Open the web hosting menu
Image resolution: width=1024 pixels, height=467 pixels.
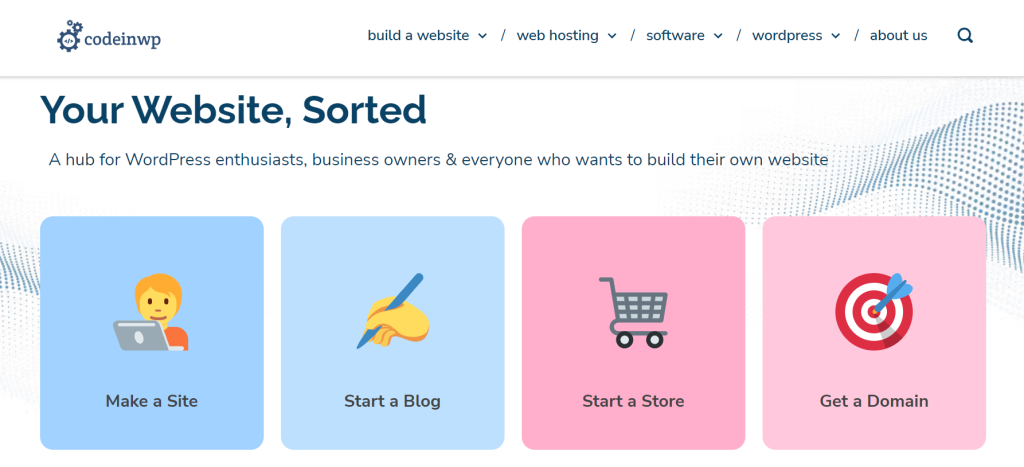coord(557,35)
